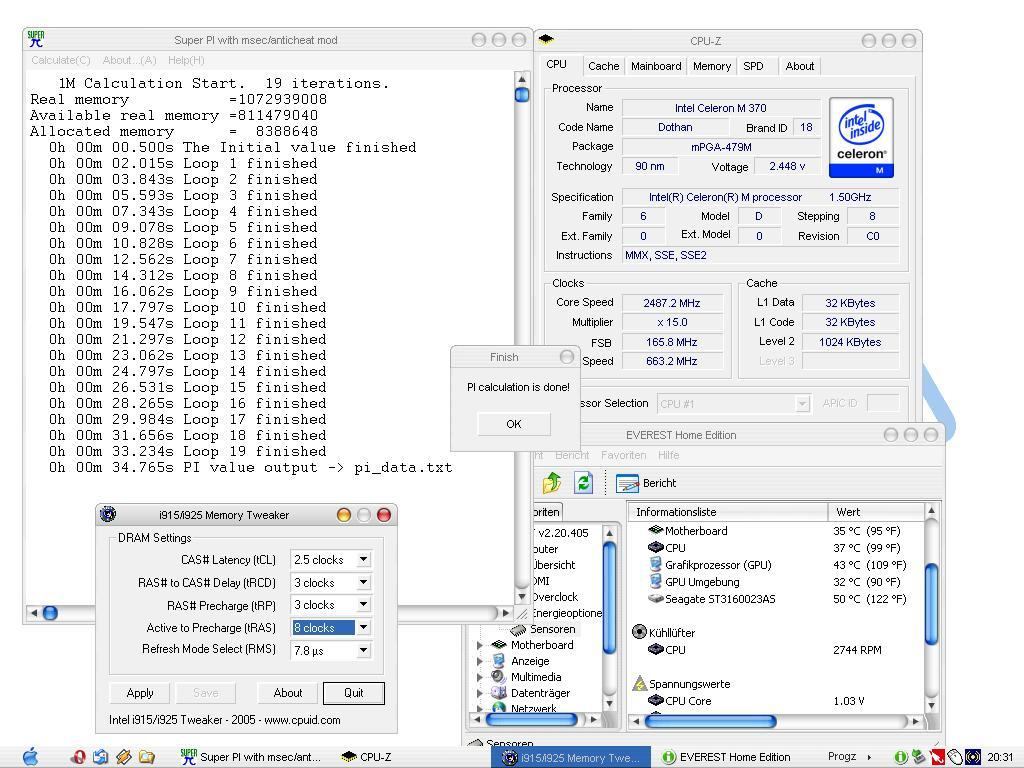
Task: Switch to the Cache tab in CPU-Z
Action: pyautogui.click(x=603, y=66)
